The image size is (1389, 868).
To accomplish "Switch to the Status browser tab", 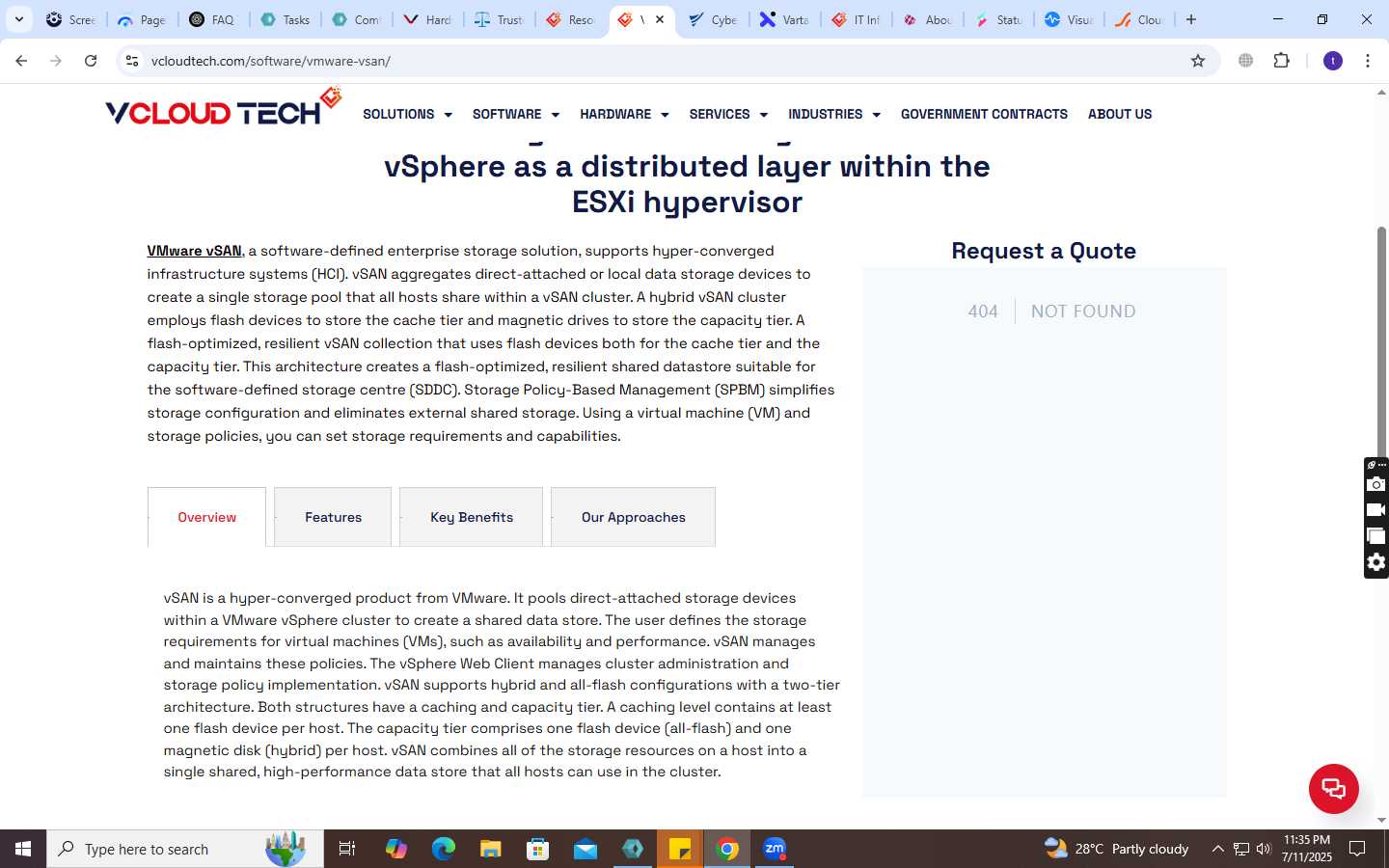I will click(999, 19).
